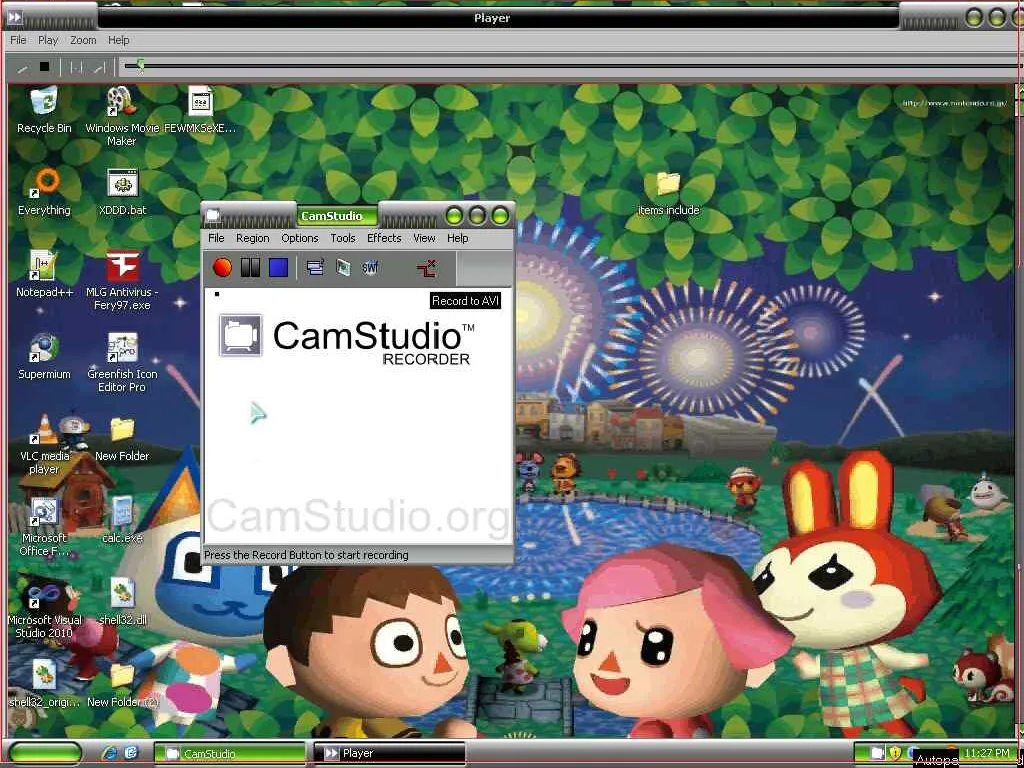Click the Player title bar fast-forward icon
The height and width of the screenshot is (768, 1024).
[14, 18]
